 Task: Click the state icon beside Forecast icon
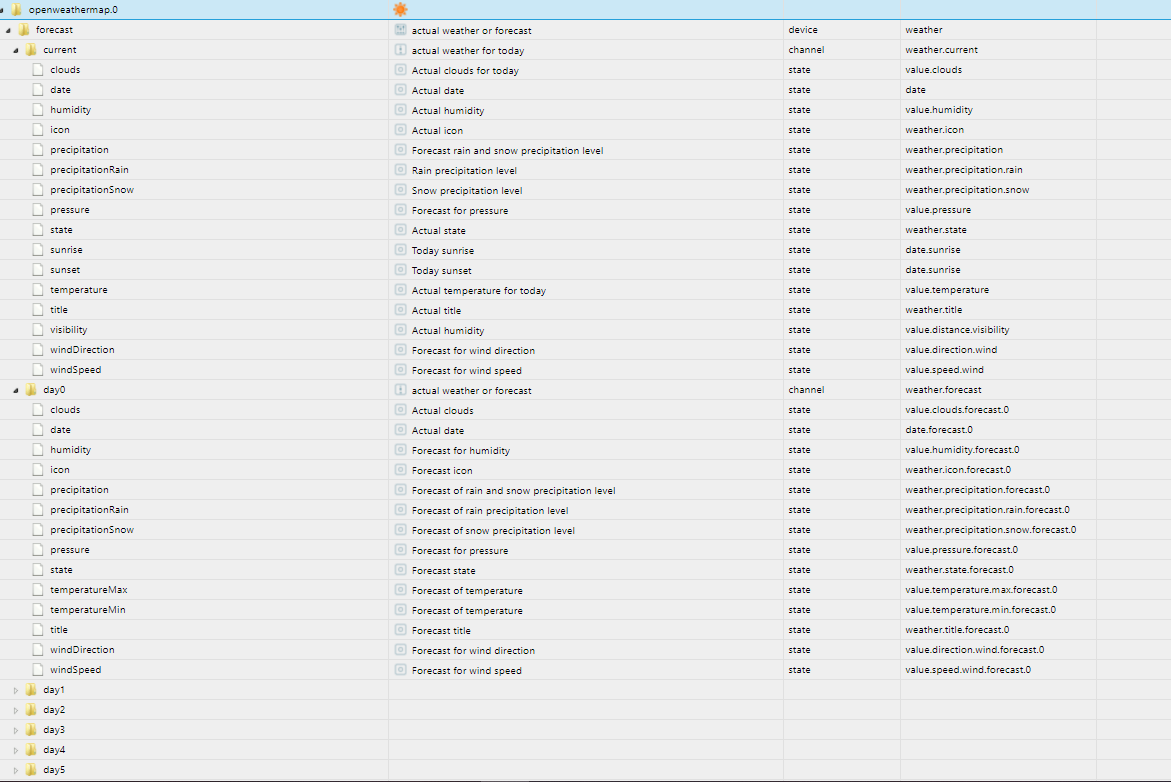pyautogui.click(x=400, y=470)
